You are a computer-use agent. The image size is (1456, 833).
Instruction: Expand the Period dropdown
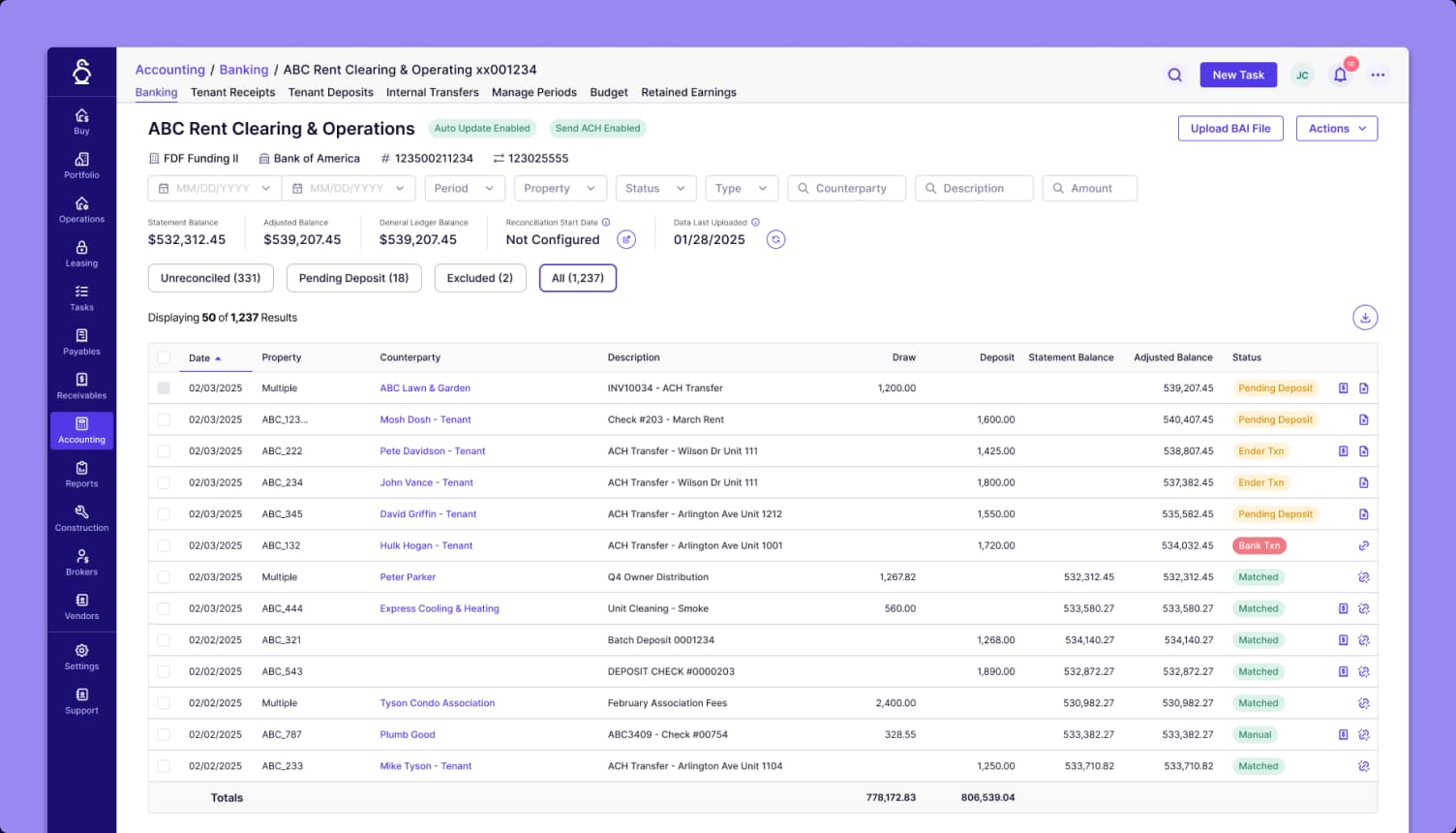click(464, 188)
